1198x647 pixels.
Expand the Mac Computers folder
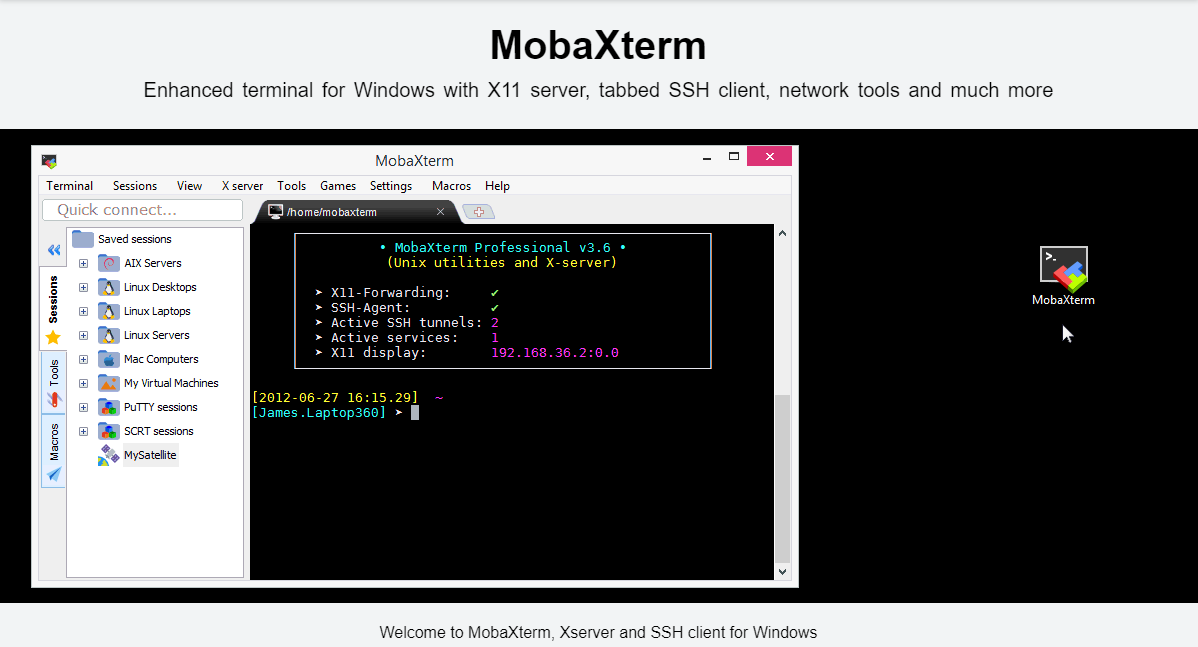coord(83,359)
